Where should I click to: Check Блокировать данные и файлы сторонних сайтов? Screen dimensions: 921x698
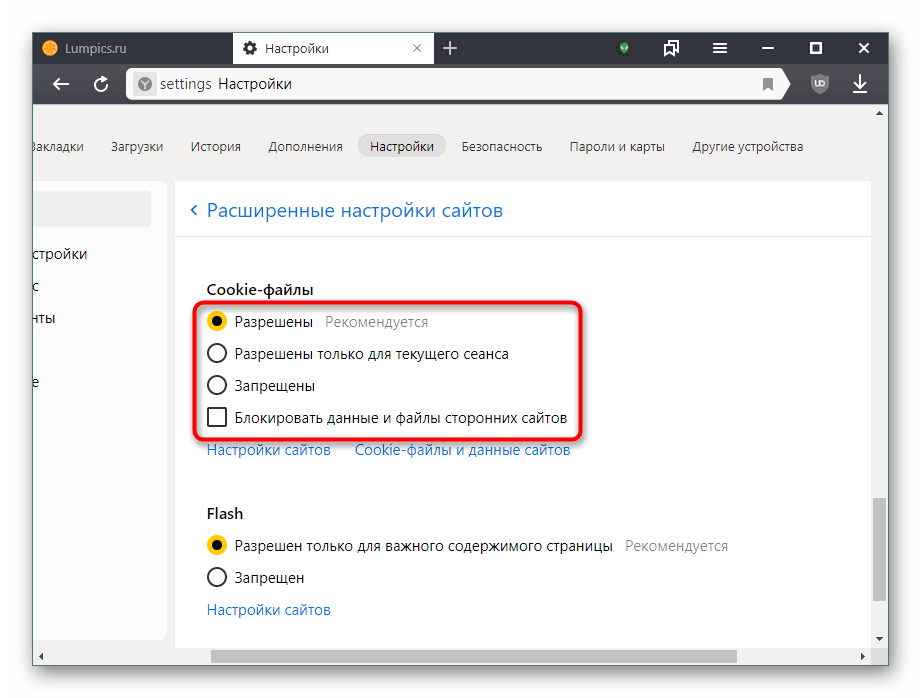(x=217, y=418)
